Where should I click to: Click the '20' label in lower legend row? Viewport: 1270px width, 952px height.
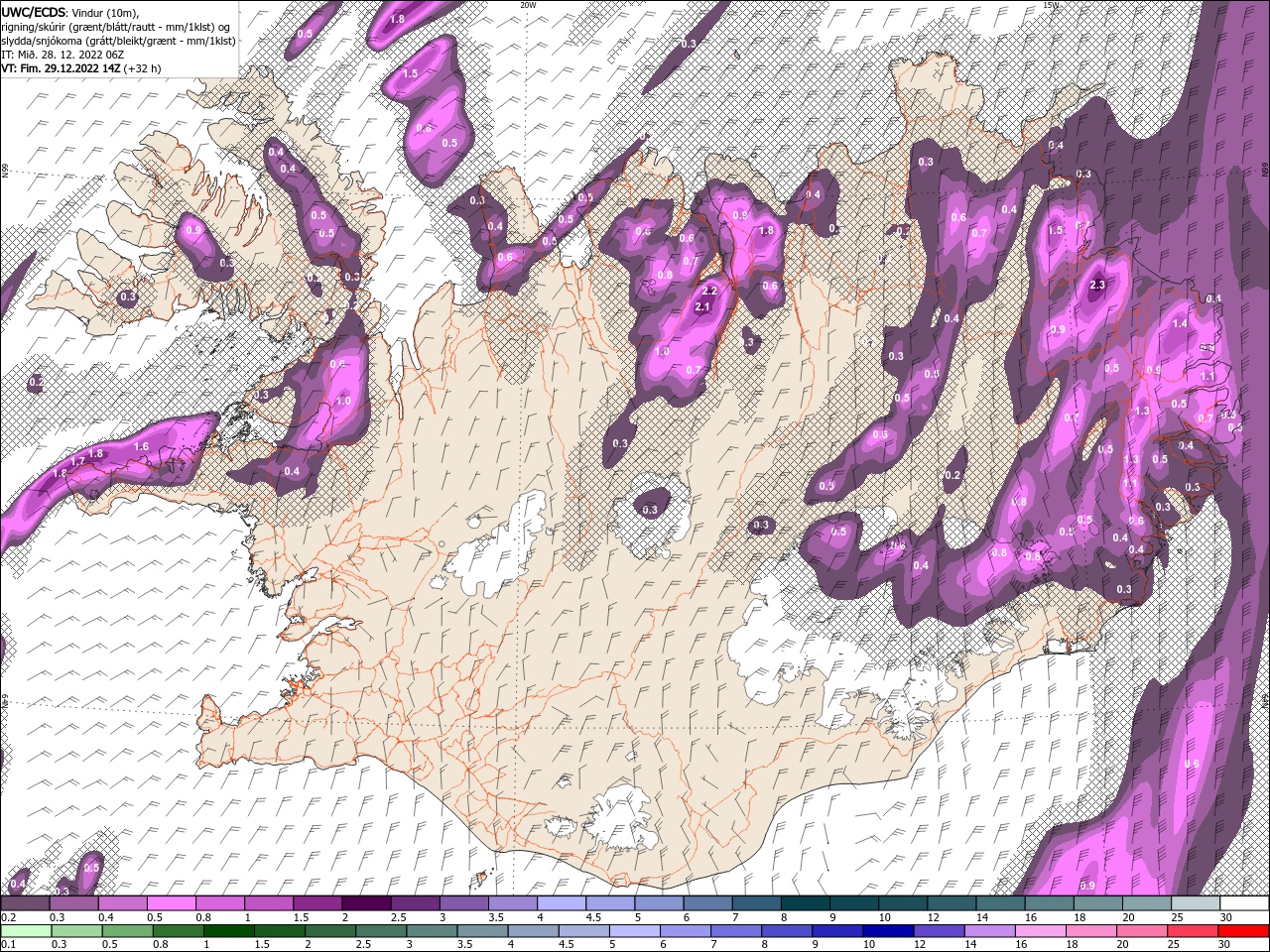point(1122,945)
